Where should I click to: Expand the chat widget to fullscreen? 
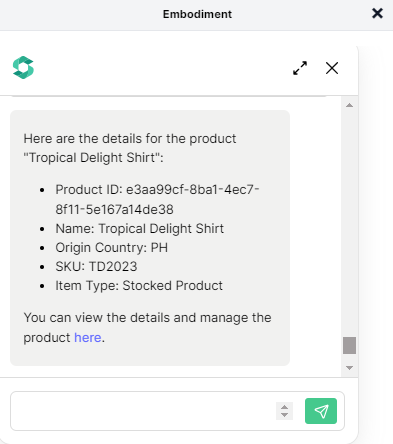pos(300,68)
